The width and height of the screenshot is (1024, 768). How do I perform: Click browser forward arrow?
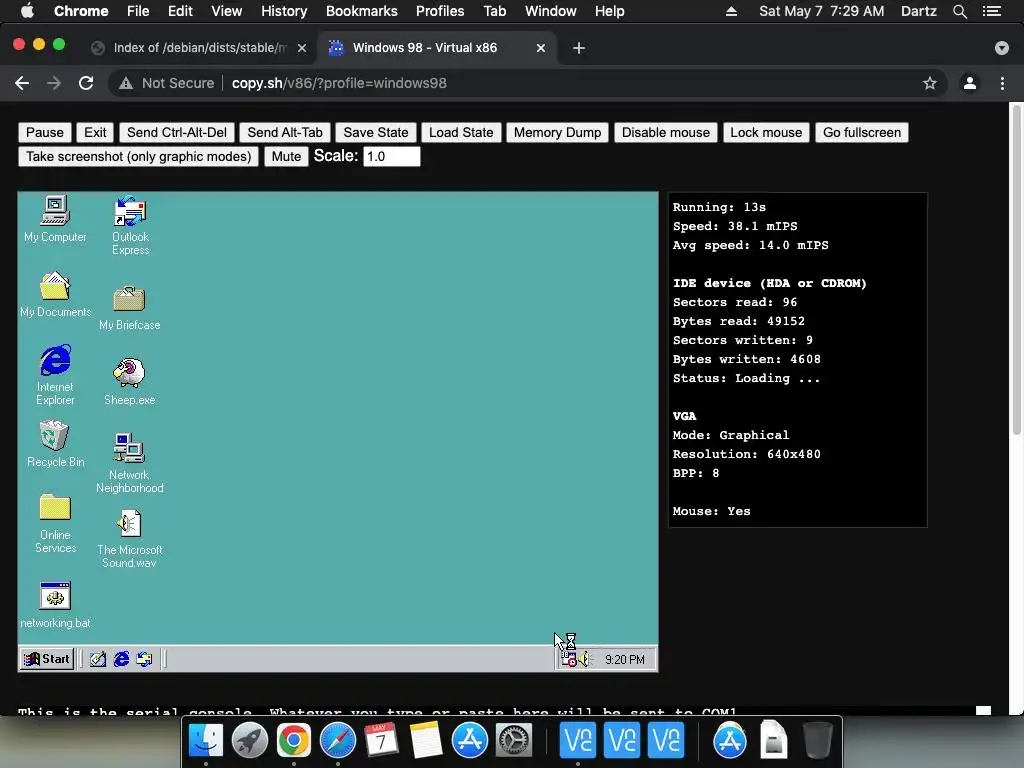coord(54,83)
